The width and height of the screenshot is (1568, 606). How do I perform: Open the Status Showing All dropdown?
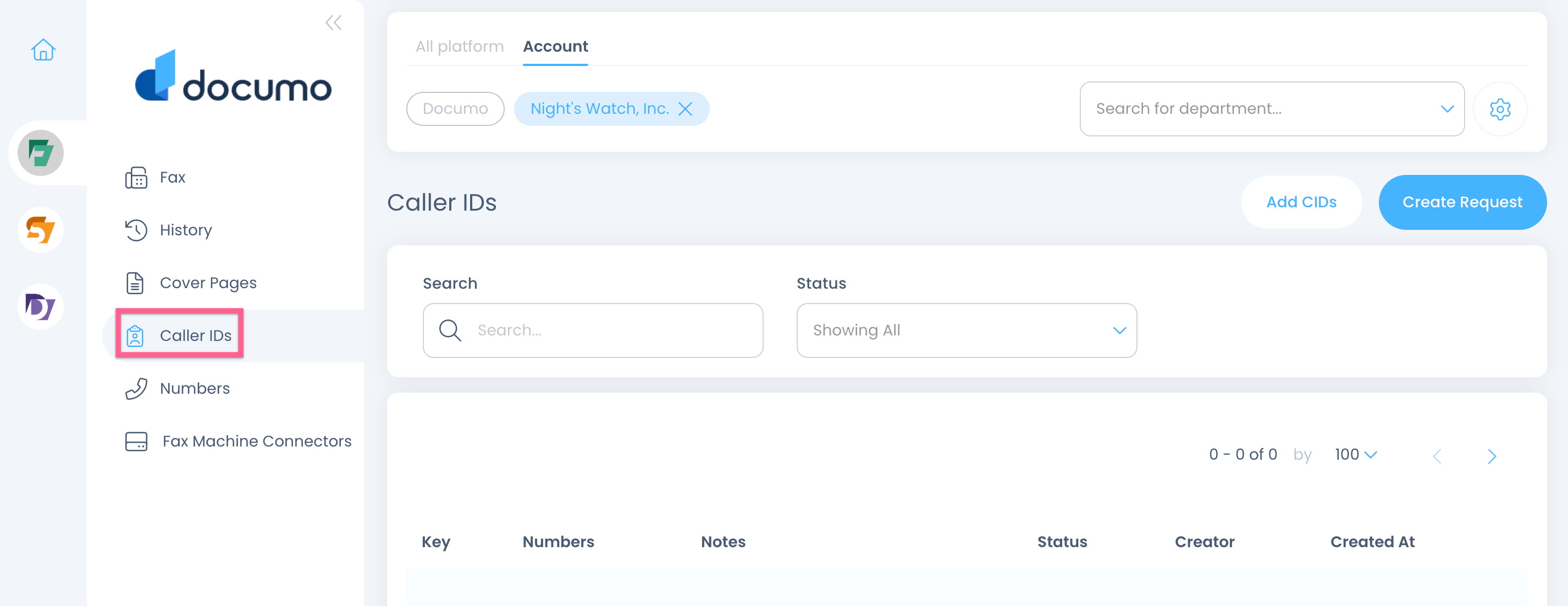[x=967, y=330]
